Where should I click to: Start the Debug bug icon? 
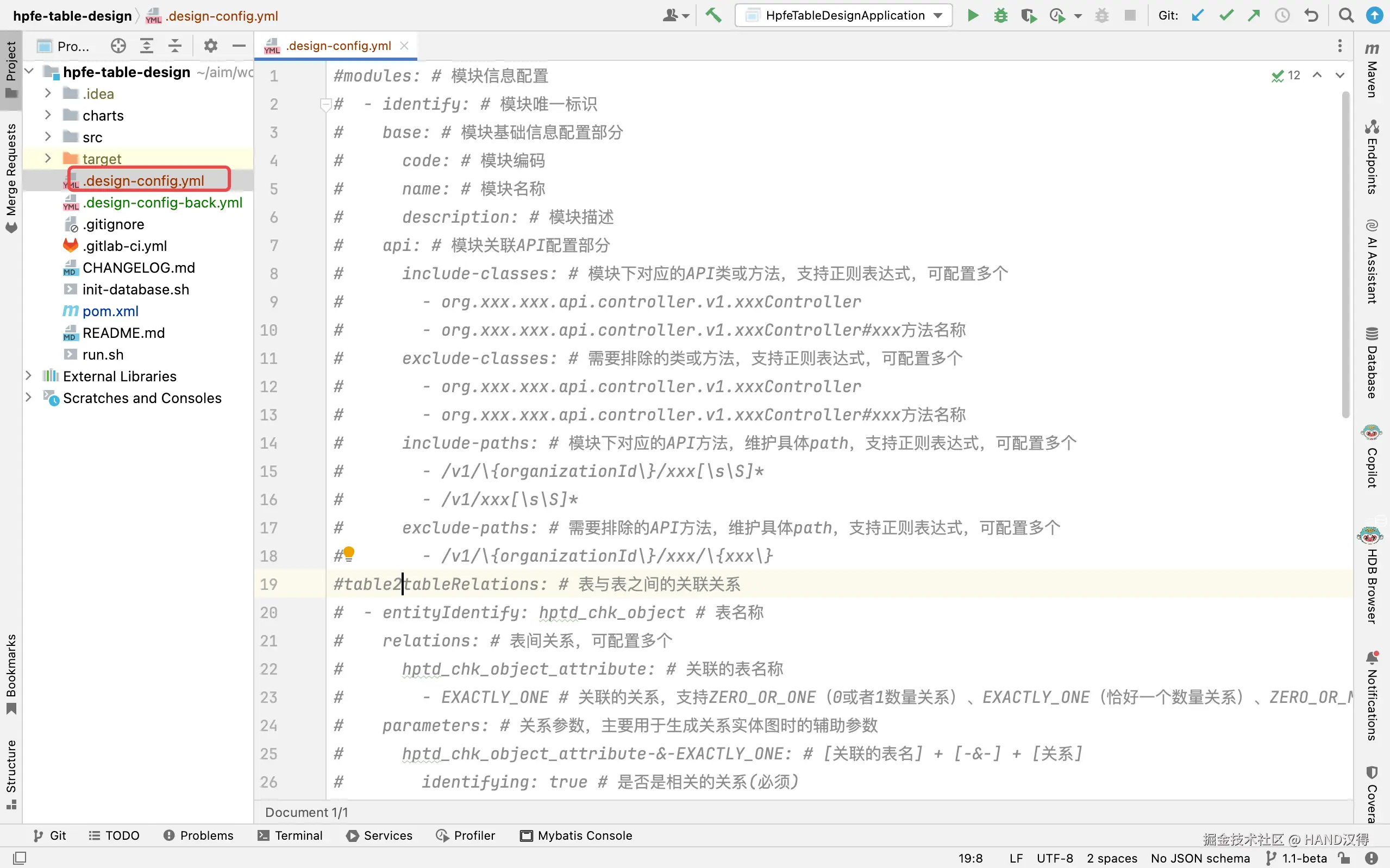[x=1001, y=16]
